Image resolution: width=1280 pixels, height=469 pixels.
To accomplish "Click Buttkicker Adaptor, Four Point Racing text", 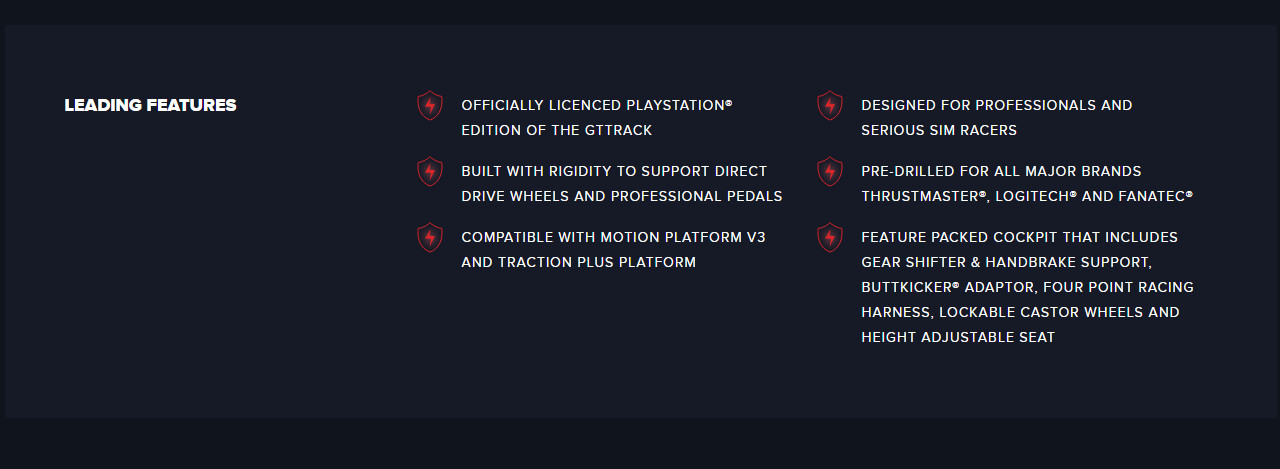I will [1027, 287].
